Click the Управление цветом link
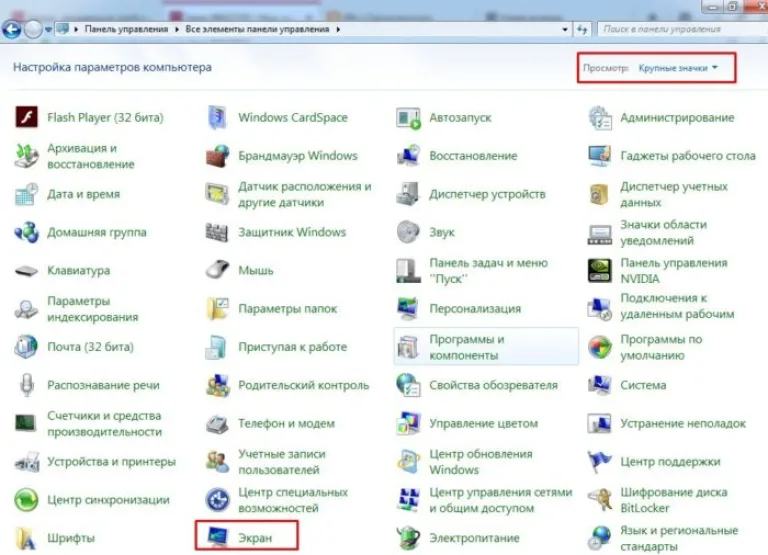The width and height of the screenshot is (768, 555). pyautogui.click(x=483, y=424)
